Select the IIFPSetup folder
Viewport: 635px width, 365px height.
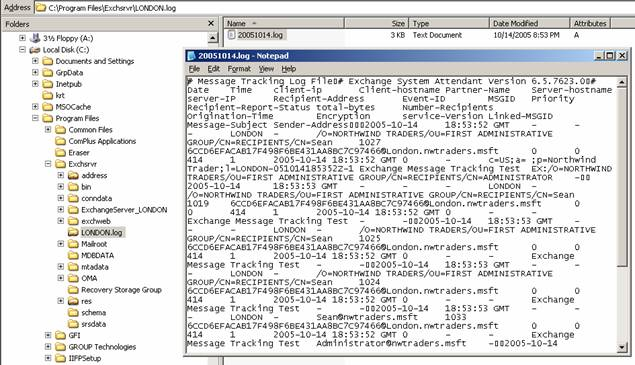pos(85,359)
